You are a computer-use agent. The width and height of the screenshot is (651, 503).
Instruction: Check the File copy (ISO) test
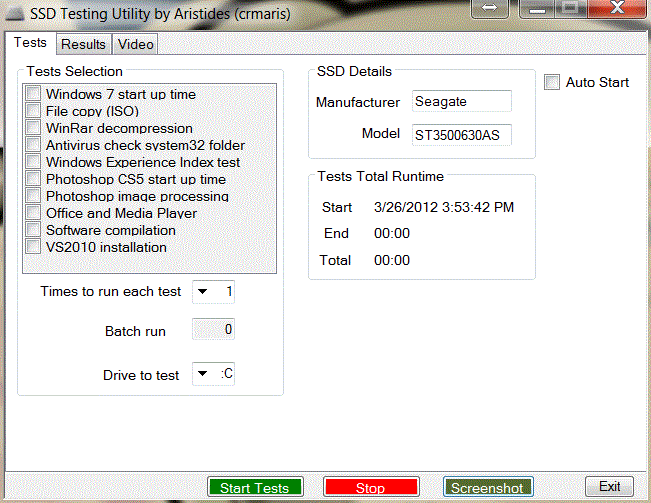click(33, 111)
